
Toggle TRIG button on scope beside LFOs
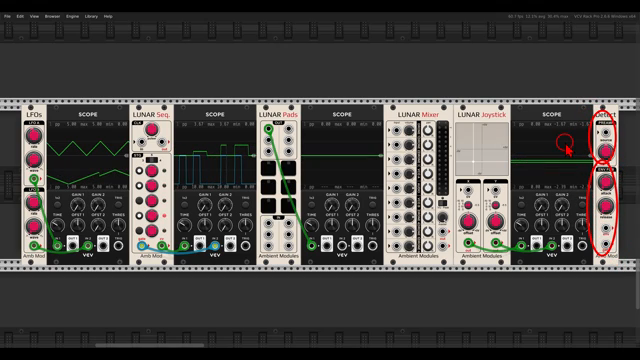coord(118,205)
